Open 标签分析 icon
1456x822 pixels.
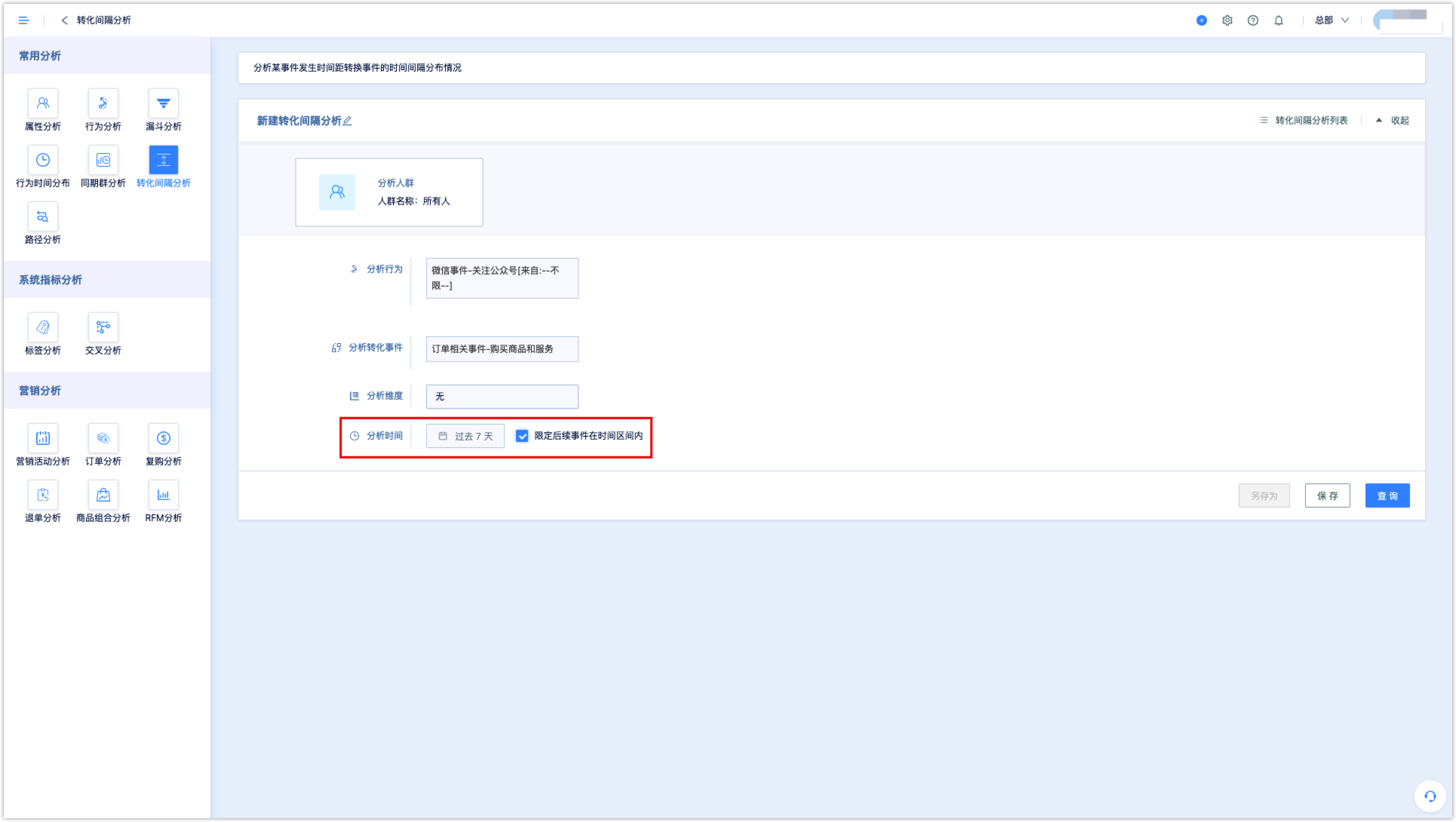(x=42, y=327)
